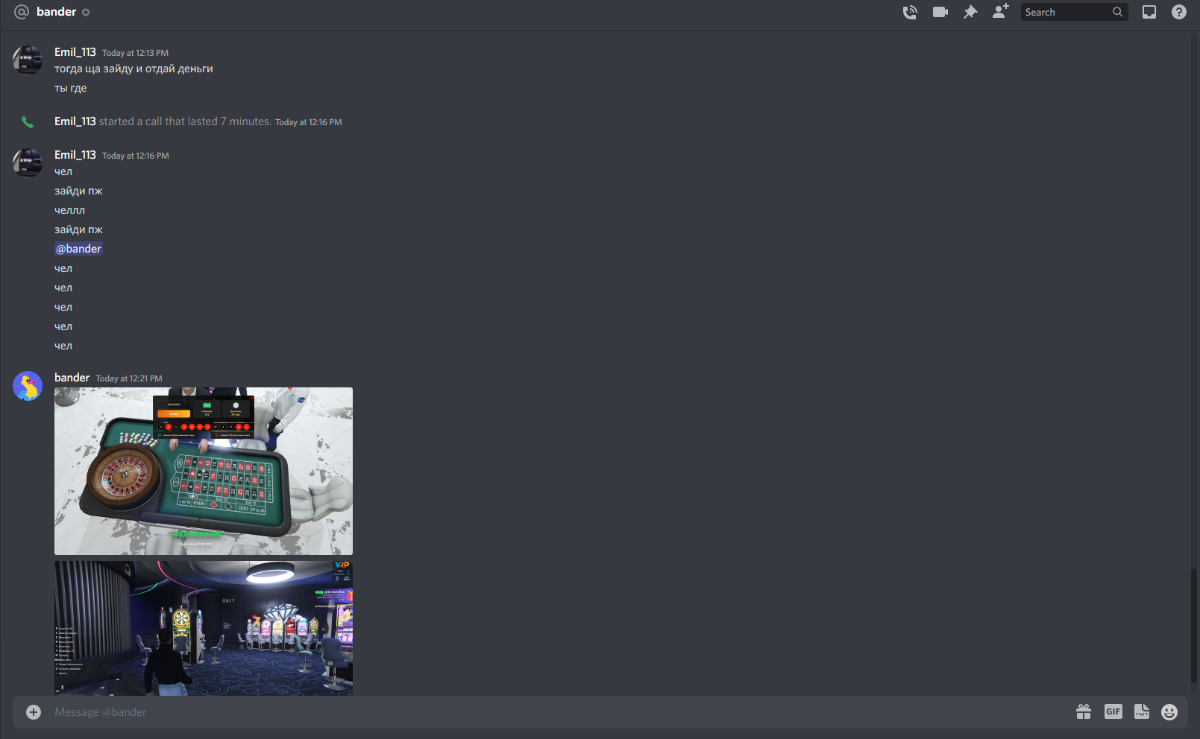Open the sticker picker

(1141, 712)
